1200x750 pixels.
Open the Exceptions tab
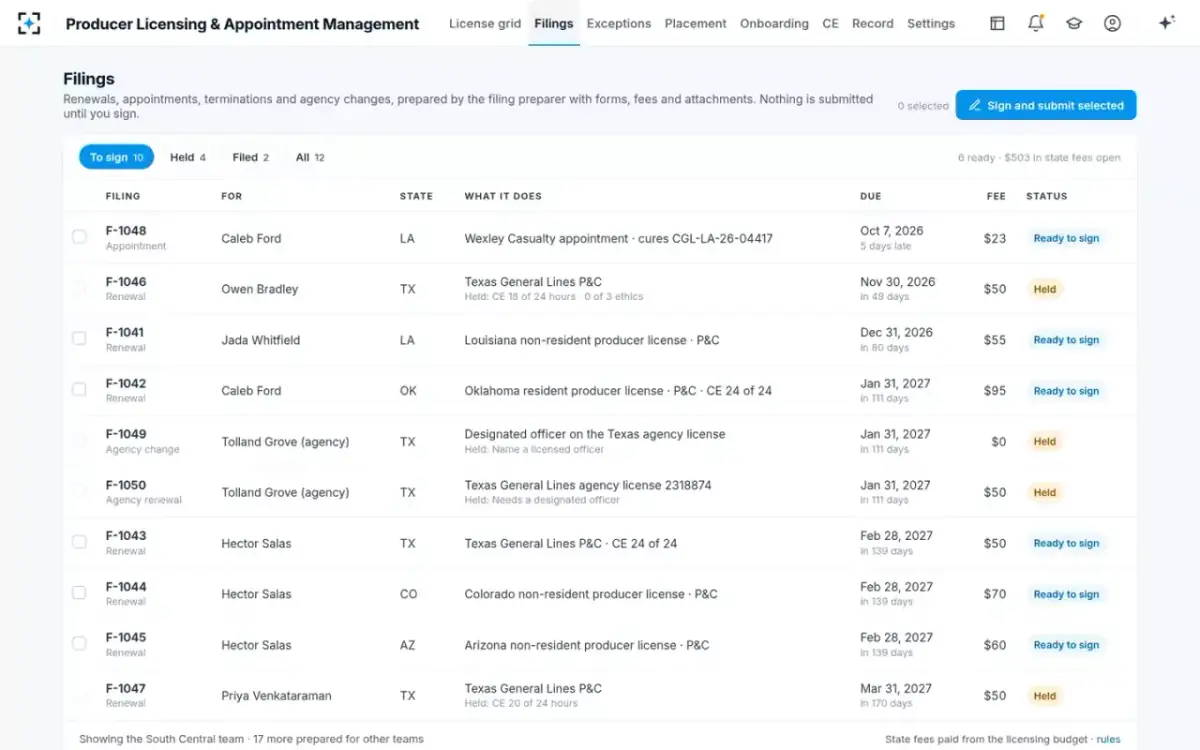coord(619,23)
